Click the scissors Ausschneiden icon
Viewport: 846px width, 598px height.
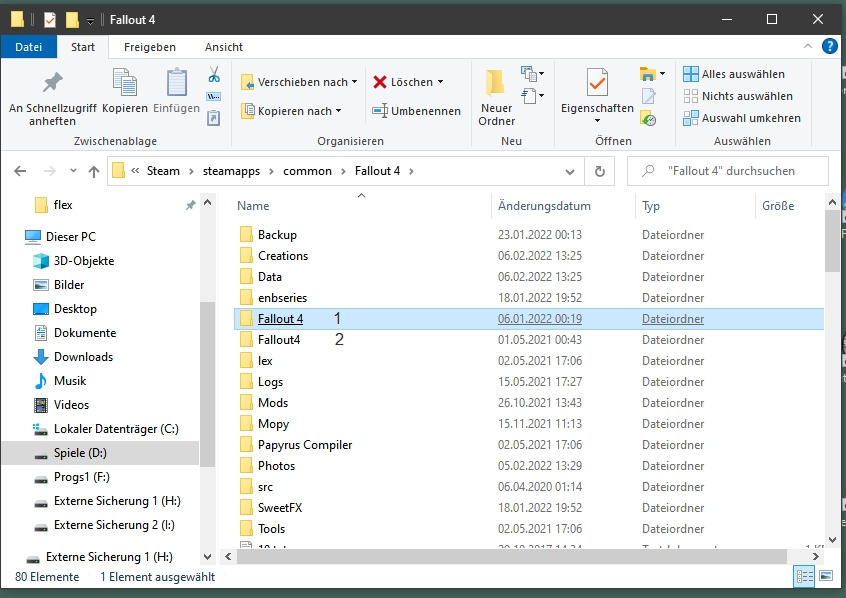[x=214, y=75]
